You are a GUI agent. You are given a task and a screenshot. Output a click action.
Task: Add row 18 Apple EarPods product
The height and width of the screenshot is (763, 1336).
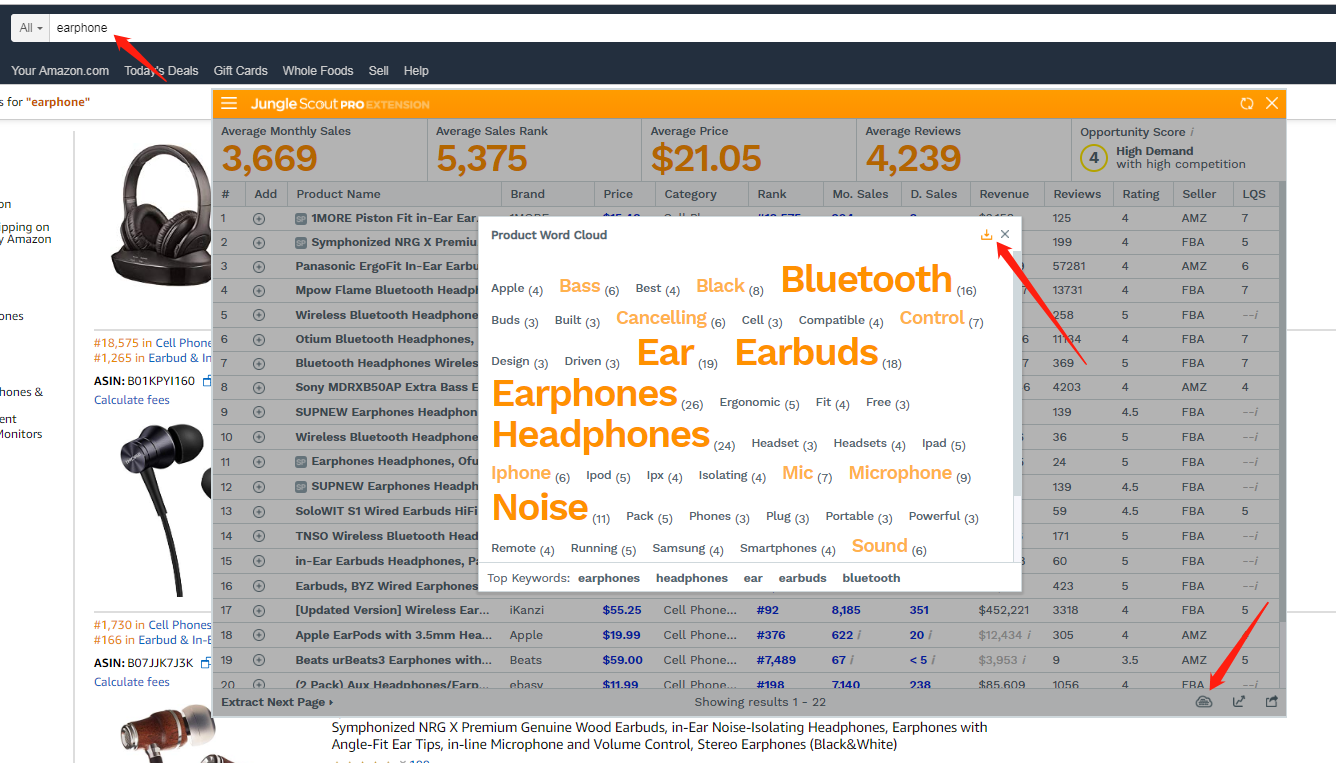tap(259, 635)
